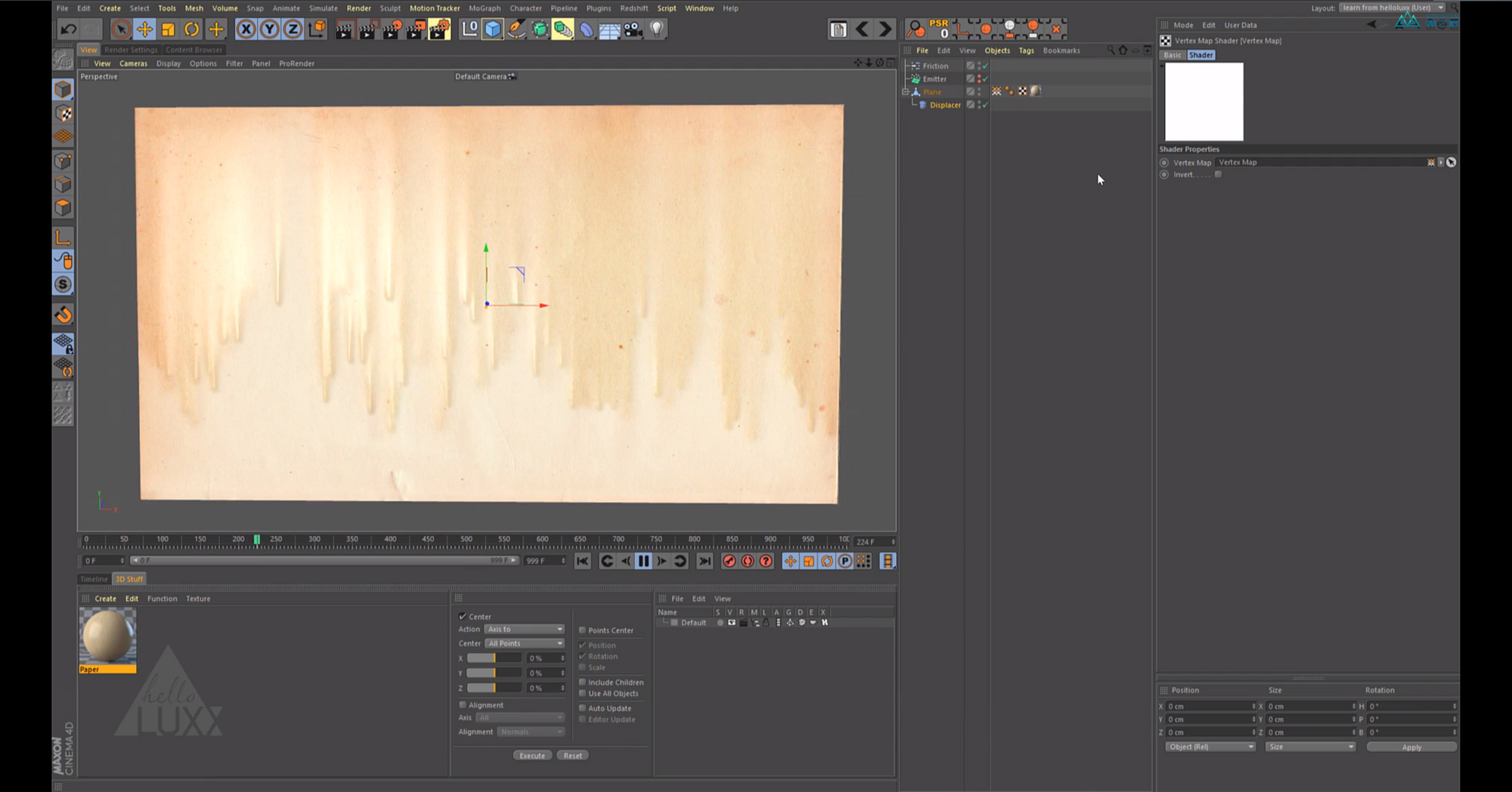The height and width of the screenshot is (792, 1512).
Task: Open the Redshift menu
Action: point(634,8)
